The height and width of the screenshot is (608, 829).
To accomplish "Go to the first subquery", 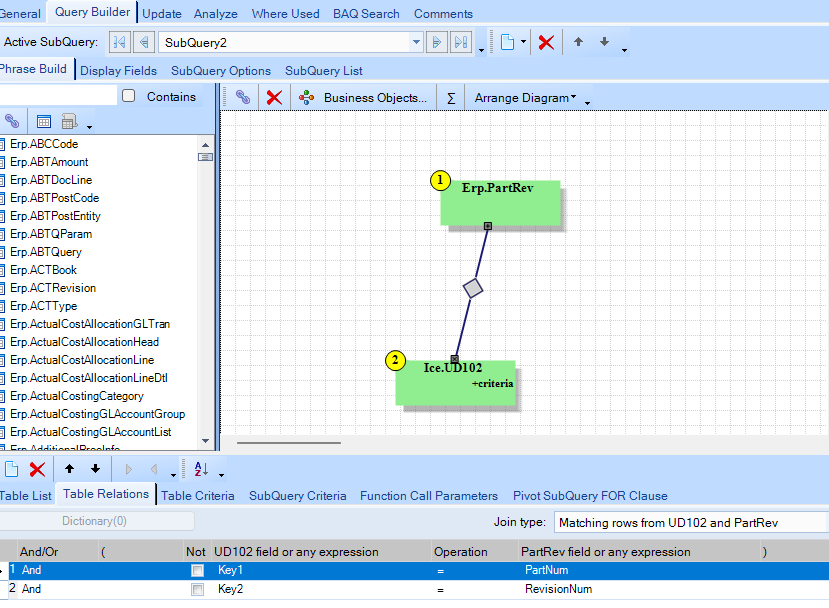I will coord(120,42).
